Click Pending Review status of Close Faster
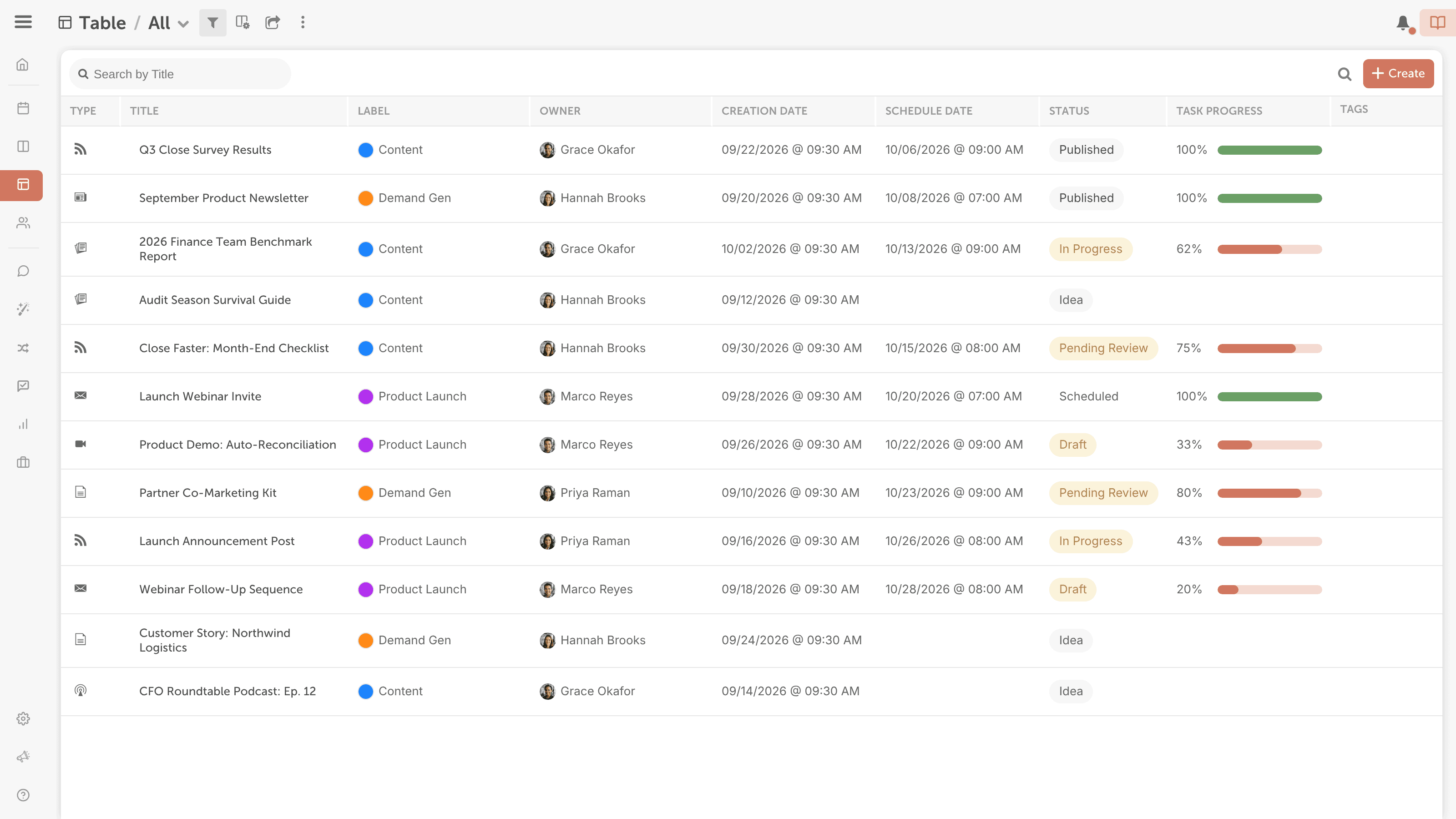This screenshot has height=819, width=1456. click(1103, 348)
